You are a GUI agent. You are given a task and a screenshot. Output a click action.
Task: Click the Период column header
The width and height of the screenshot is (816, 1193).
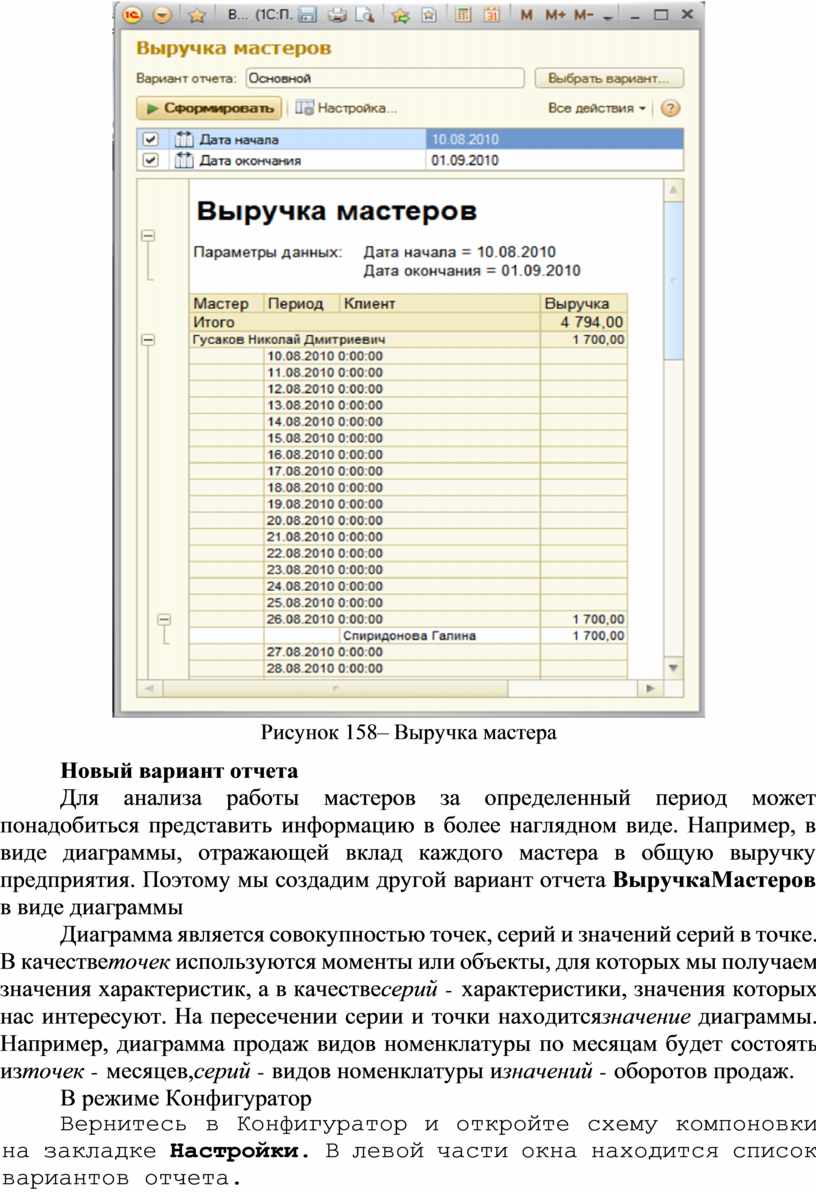click(301, 303)
